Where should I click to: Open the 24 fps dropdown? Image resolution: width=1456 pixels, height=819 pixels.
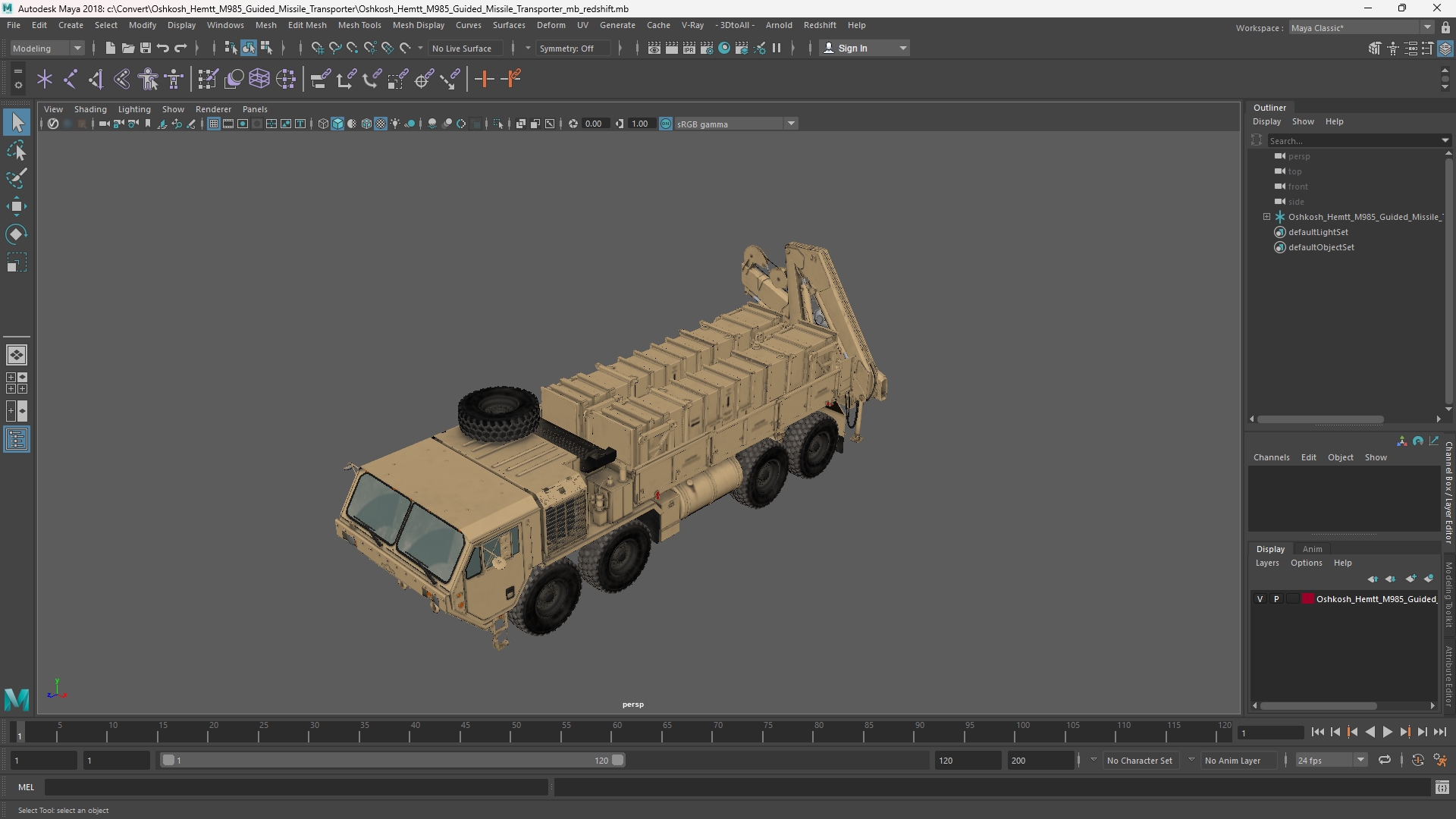[x=1331, y=760]
